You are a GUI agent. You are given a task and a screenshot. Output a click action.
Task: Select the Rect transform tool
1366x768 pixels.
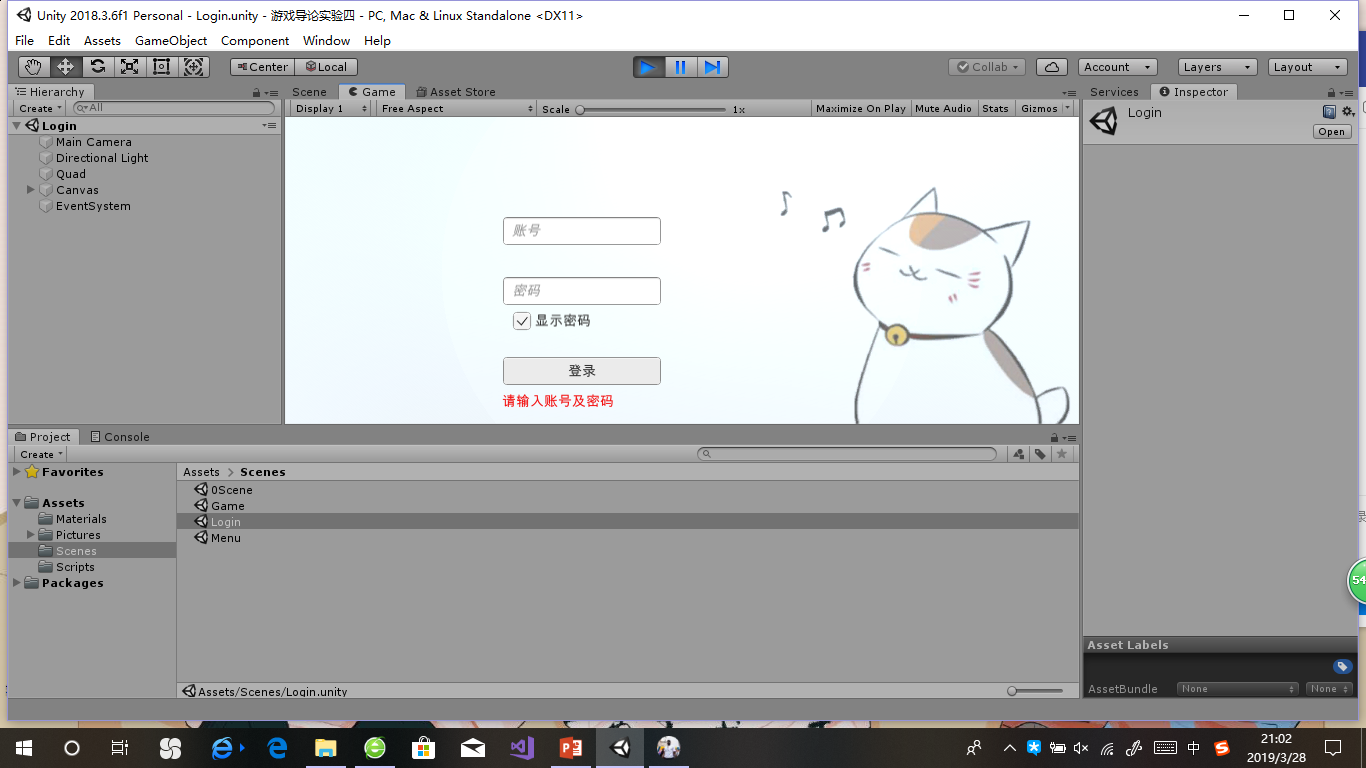(161, 66)
